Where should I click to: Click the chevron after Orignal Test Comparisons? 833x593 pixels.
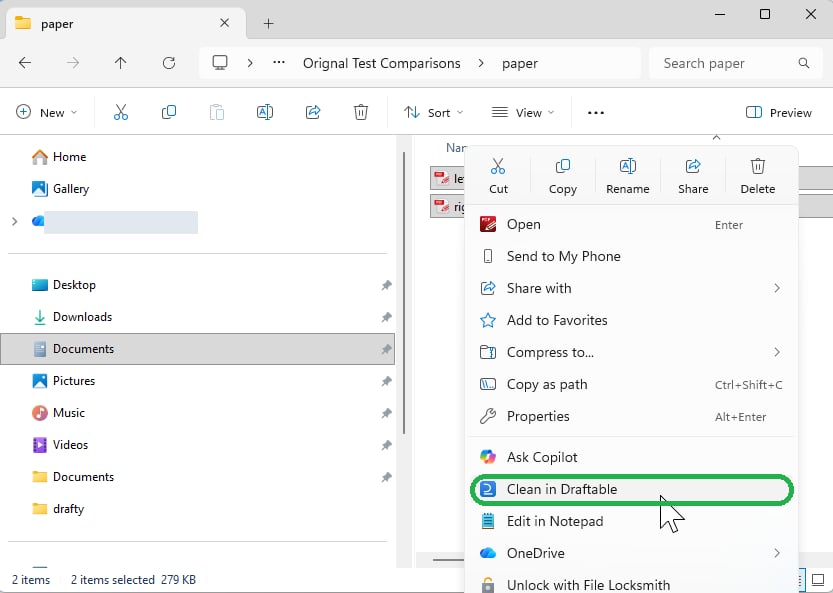click(481, 63)
